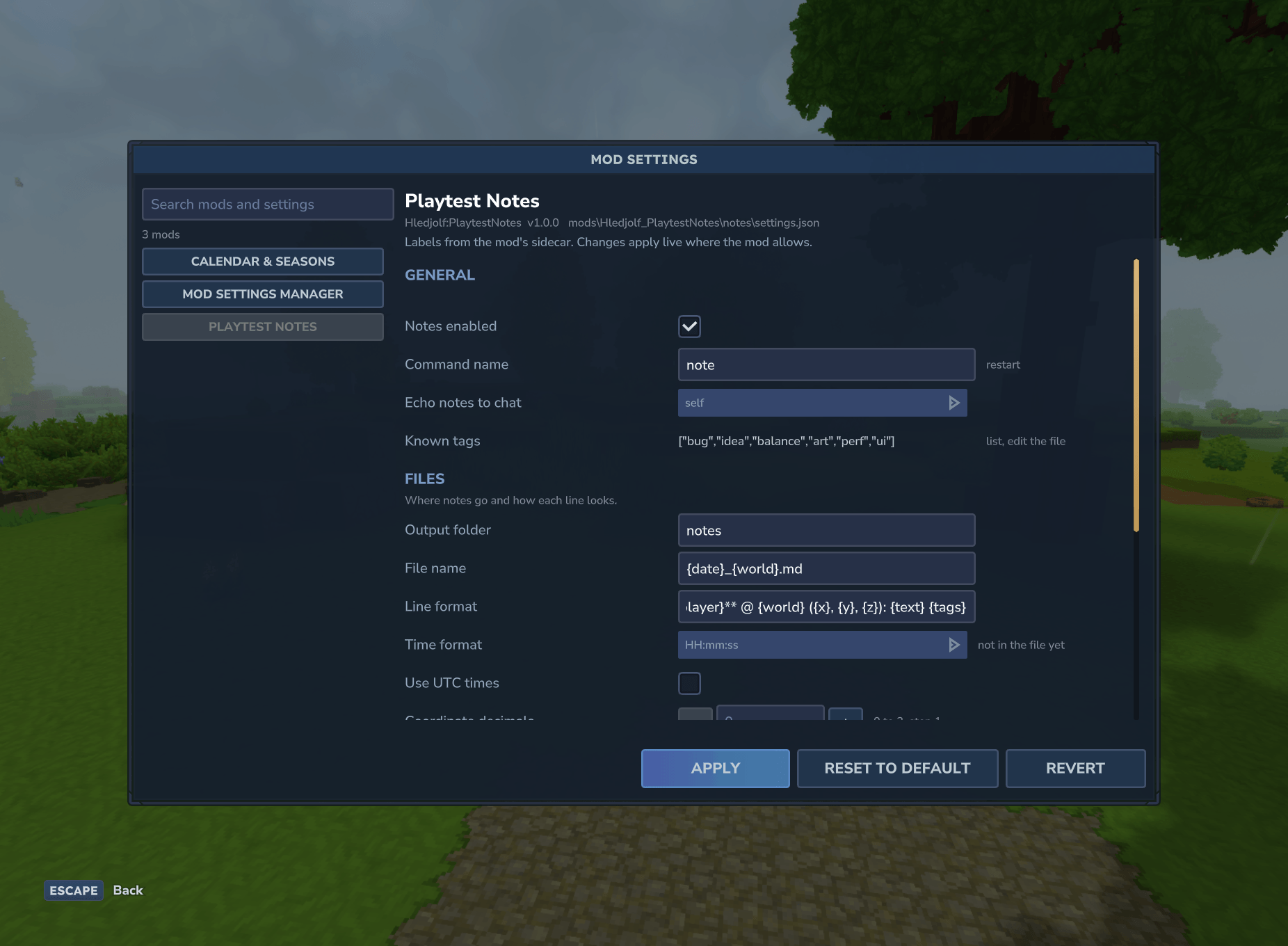Click the Known tags list value
The height and width of the screenshot is (946, 1288).
(x=787, y=441)
